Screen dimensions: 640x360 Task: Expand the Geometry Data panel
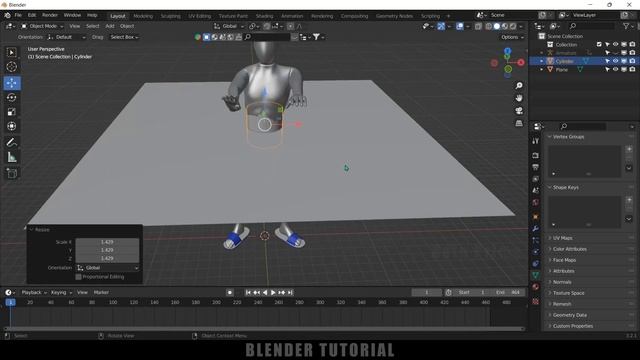569,315
